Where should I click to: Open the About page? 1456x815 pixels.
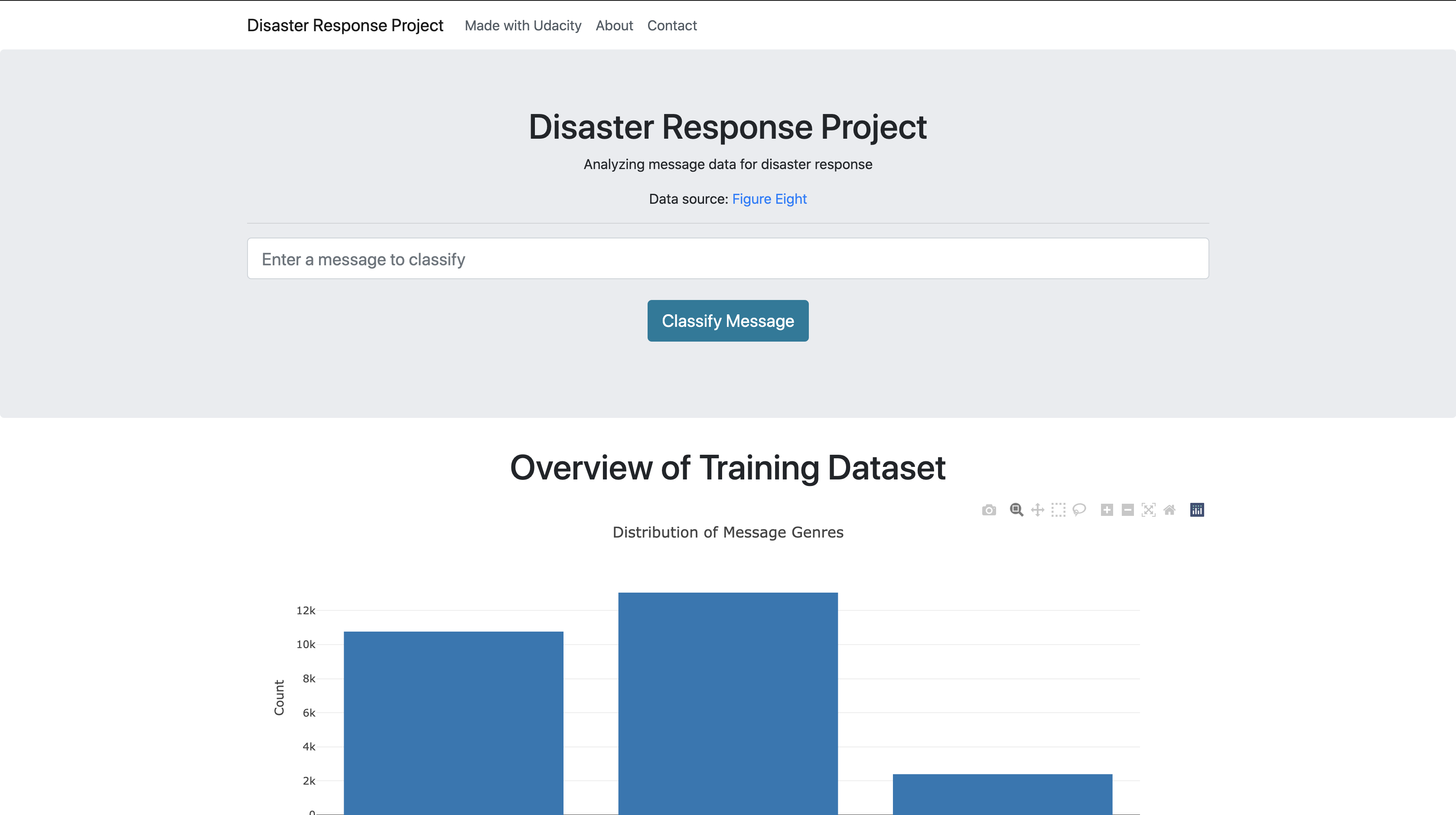[x=614, y=26]
